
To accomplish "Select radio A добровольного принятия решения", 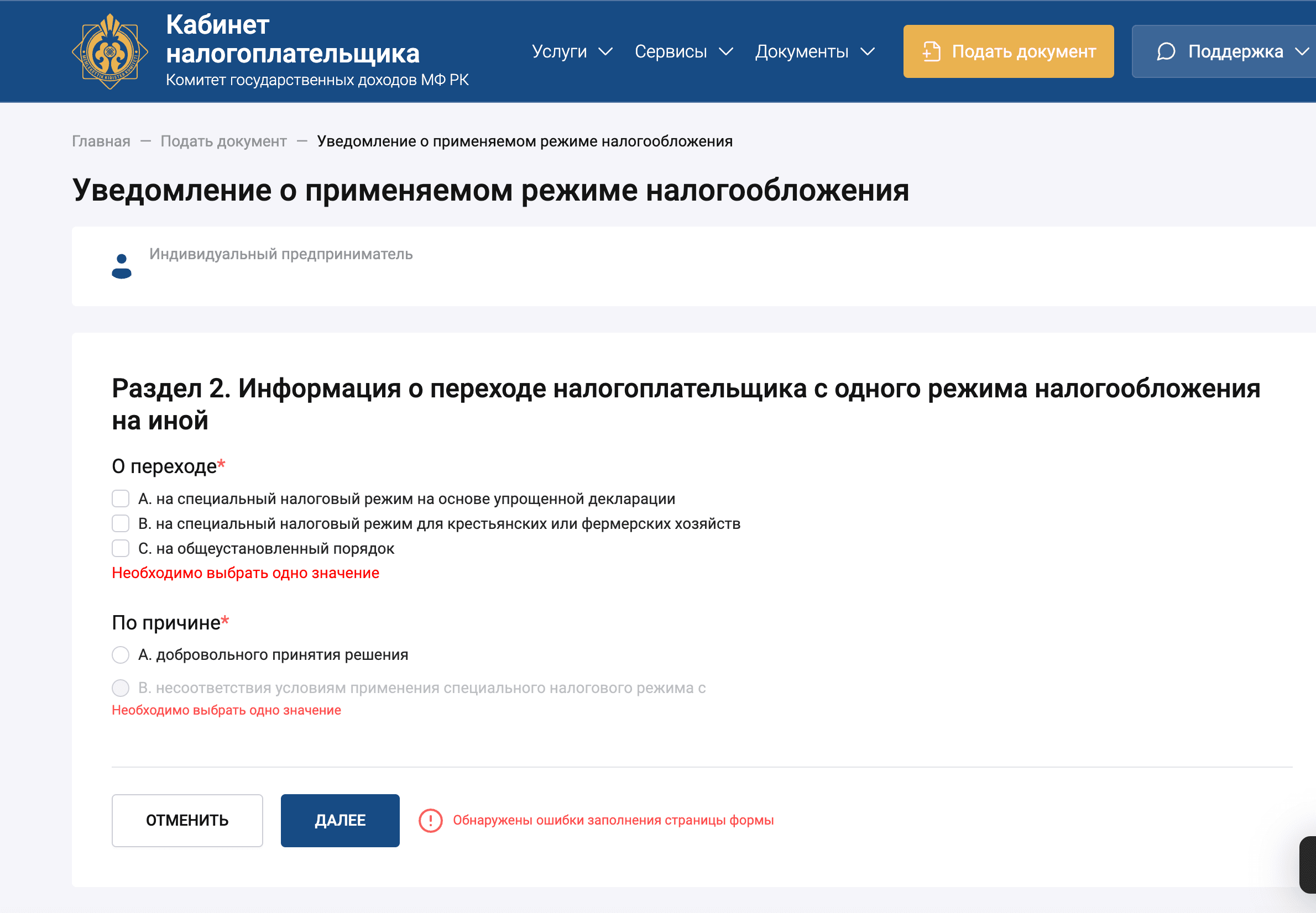I will 120,654.
